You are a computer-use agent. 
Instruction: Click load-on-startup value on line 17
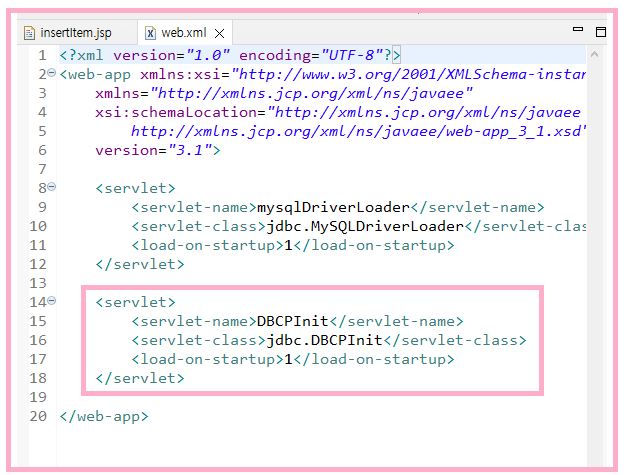[288, 359]
